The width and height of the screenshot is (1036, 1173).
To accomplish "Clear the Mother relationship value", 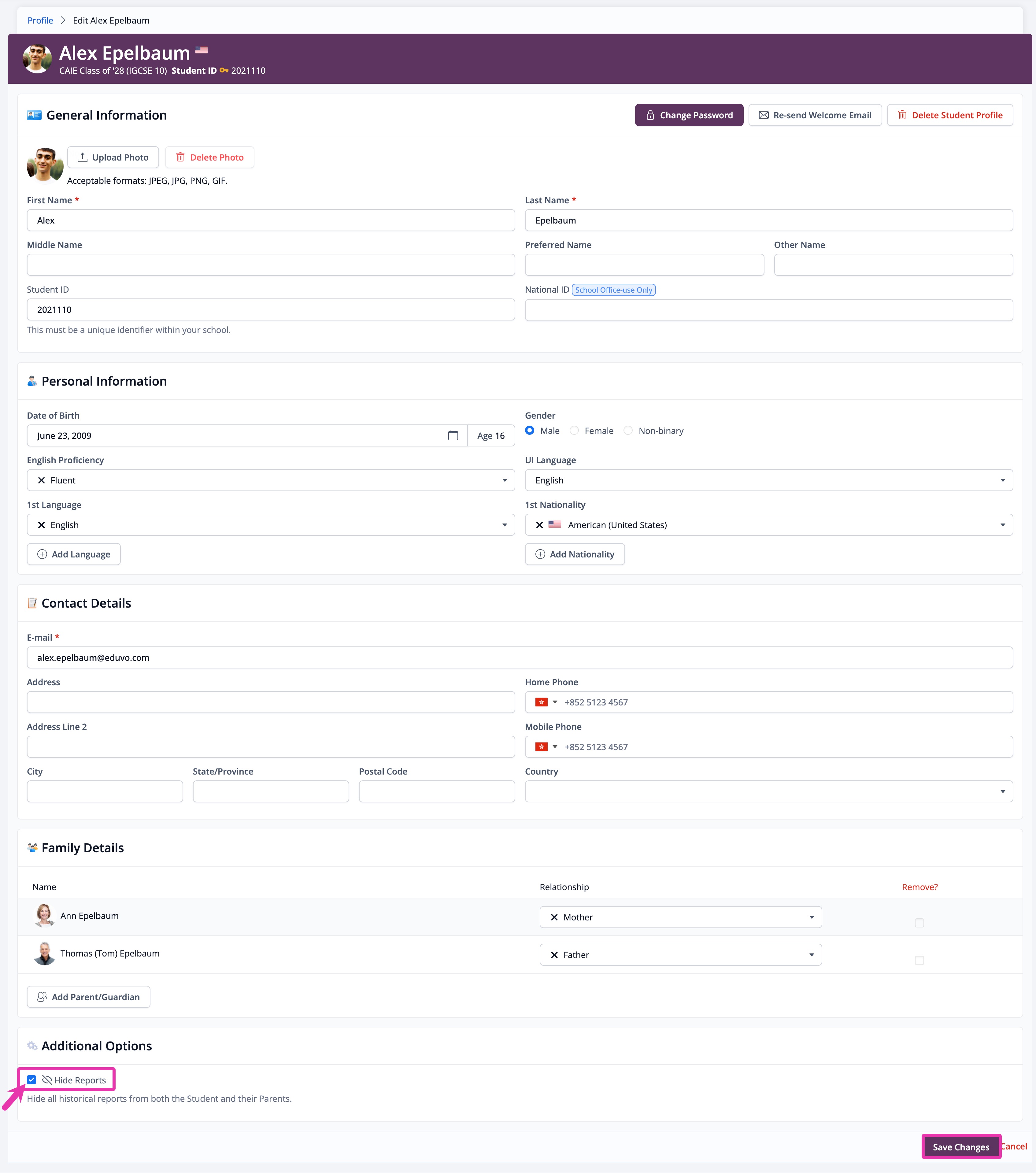I will tap(554, 917).
